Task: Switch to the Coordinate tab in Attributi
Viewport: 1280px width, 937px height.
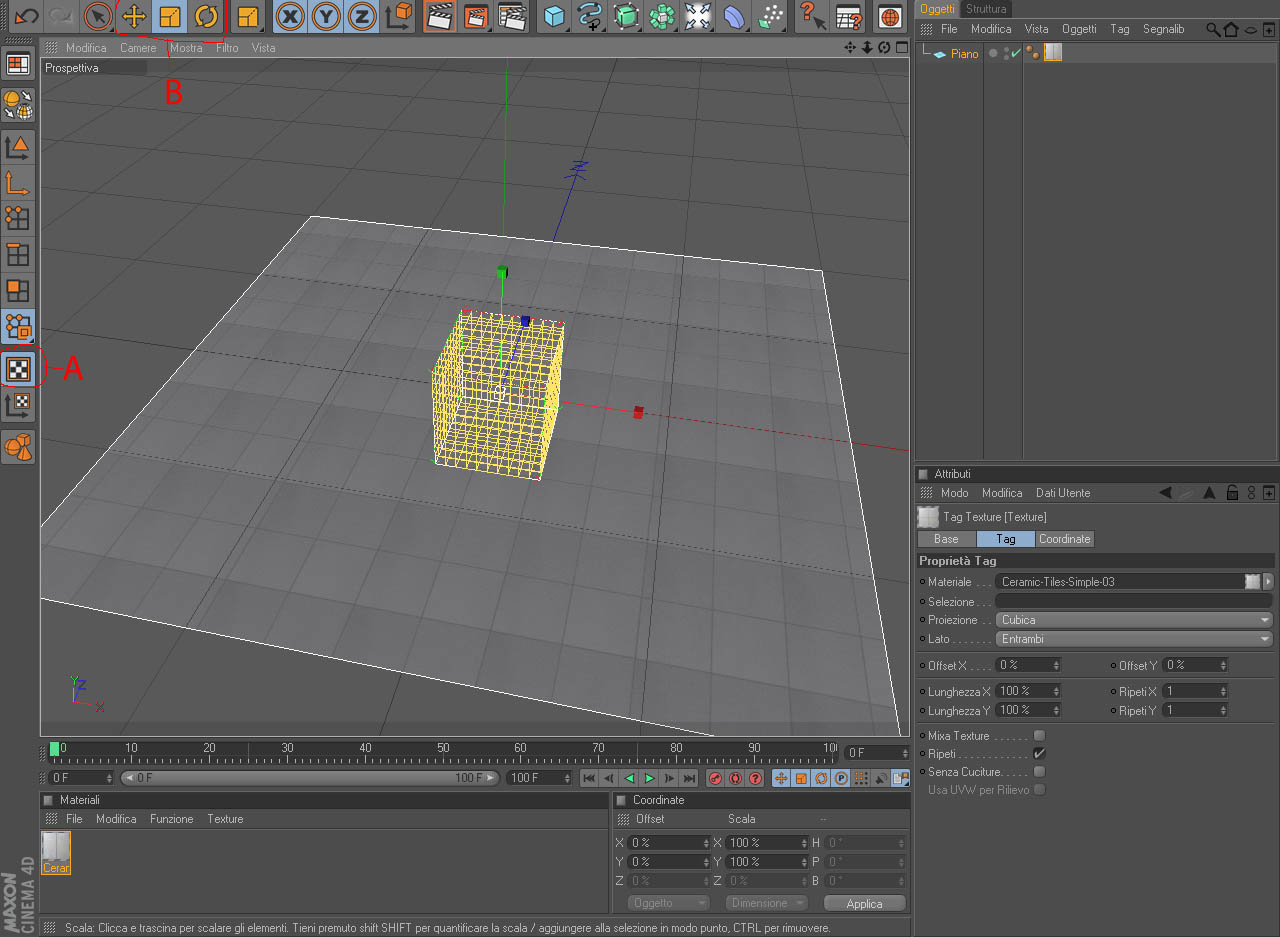Action: pyautogui.click(x=1064, y=539)
